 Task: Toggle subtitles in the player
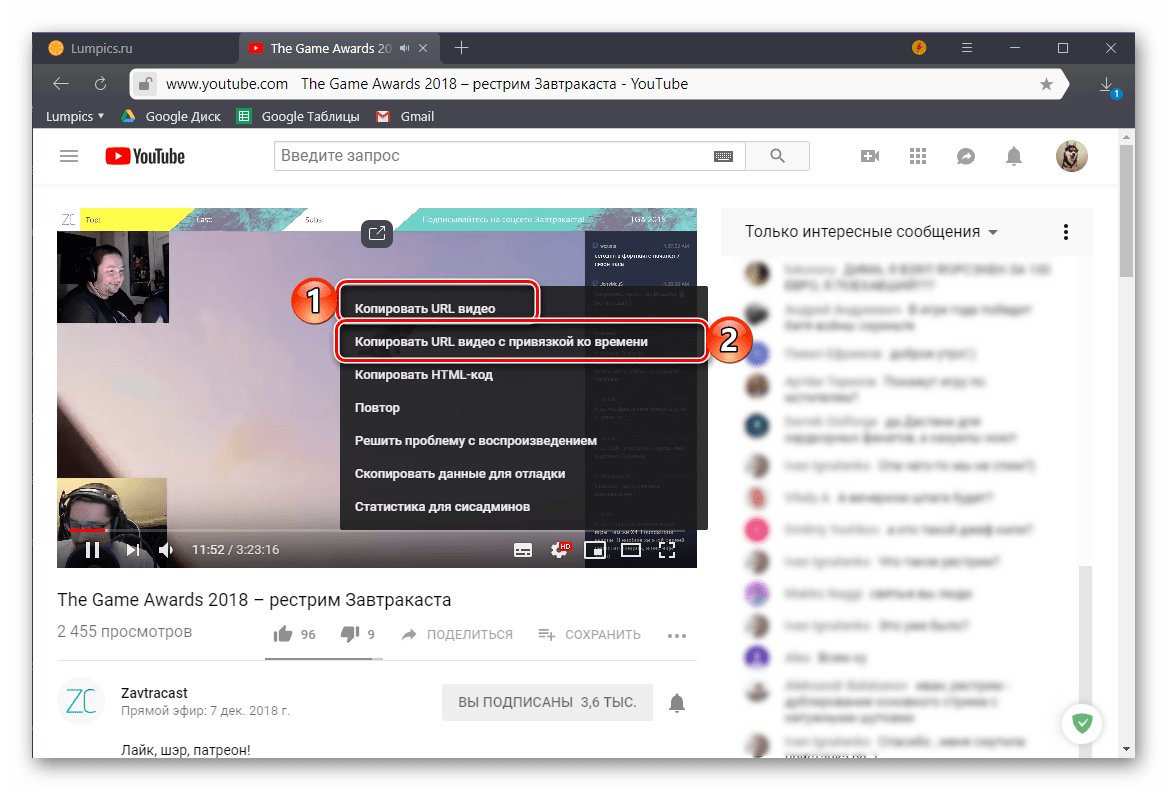tap(523, 550)
